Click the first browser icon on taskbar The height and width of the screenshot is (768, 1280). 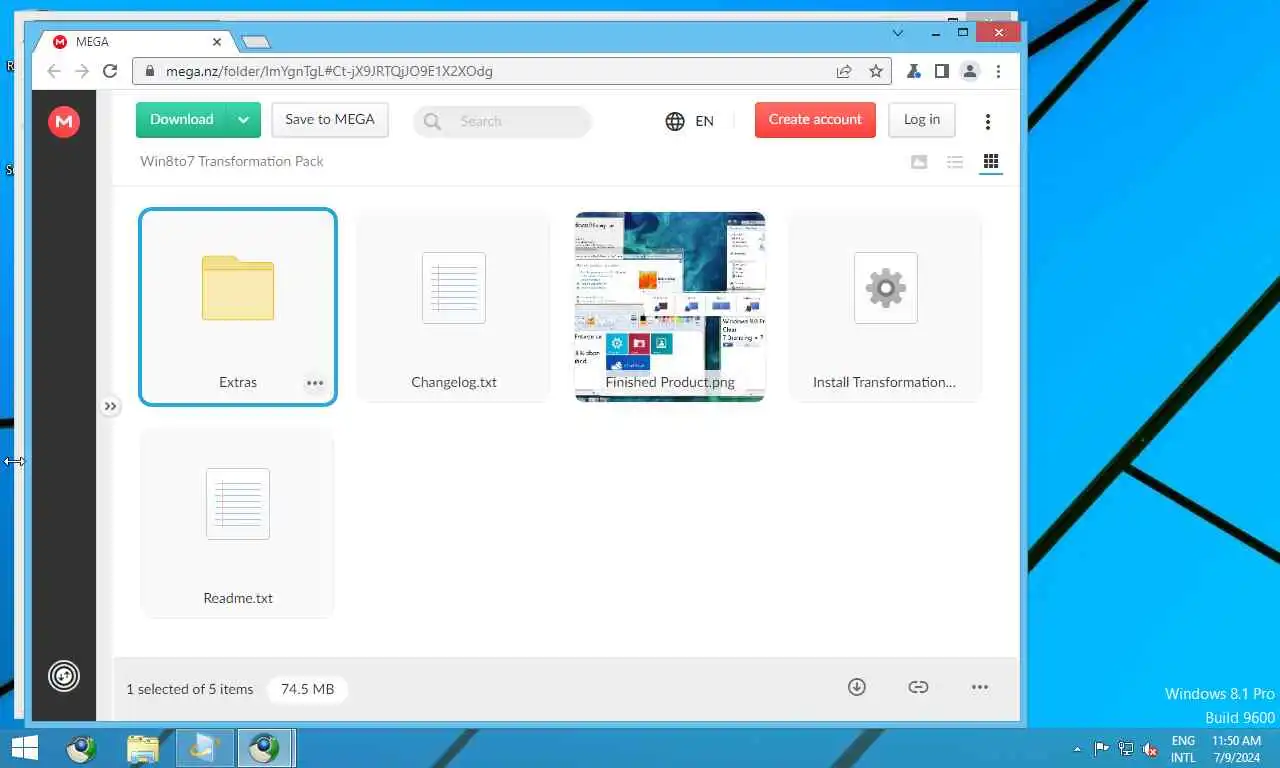81,748
